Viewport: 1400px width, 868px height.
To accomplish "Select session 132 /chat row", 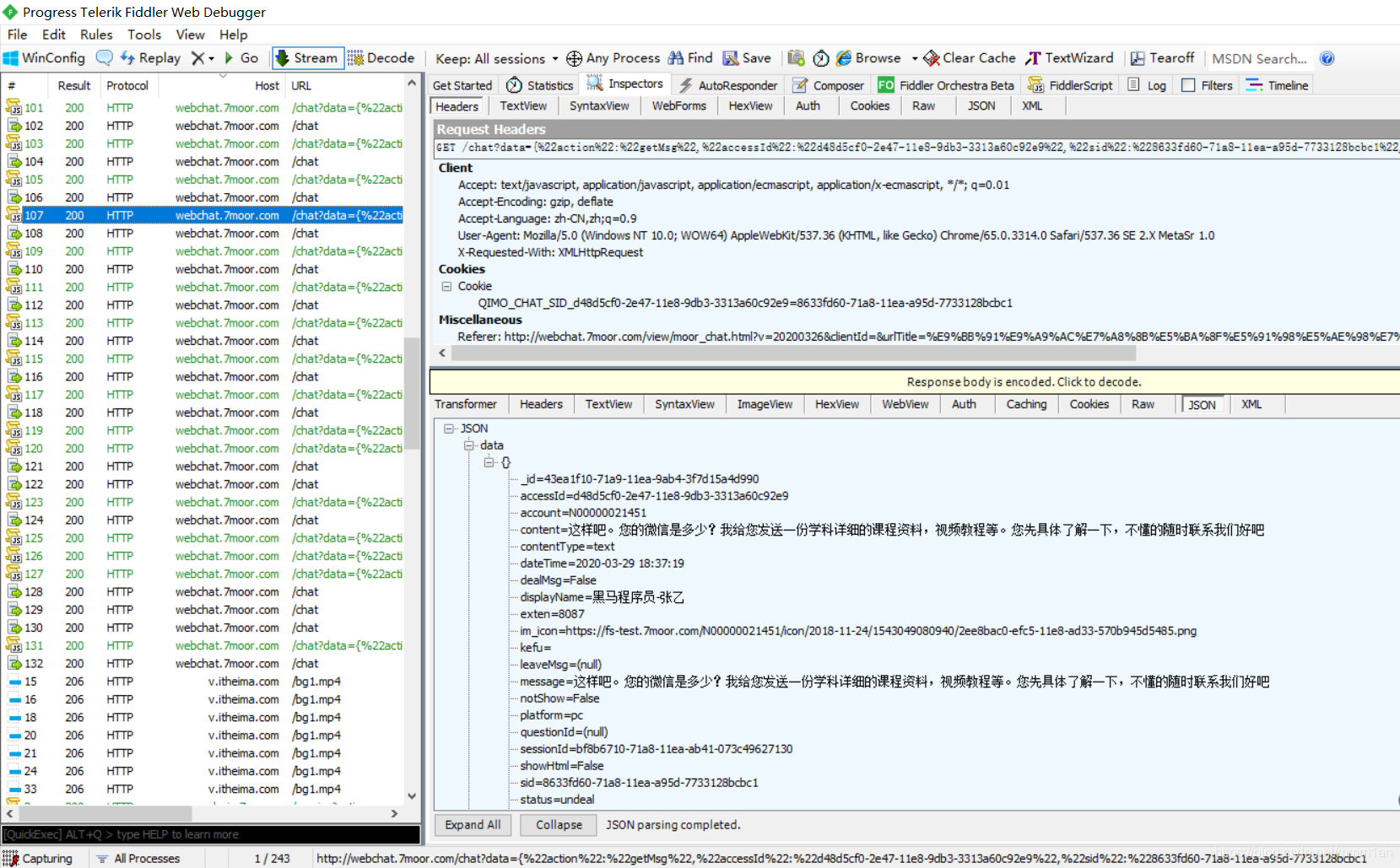I will (203, 664).
